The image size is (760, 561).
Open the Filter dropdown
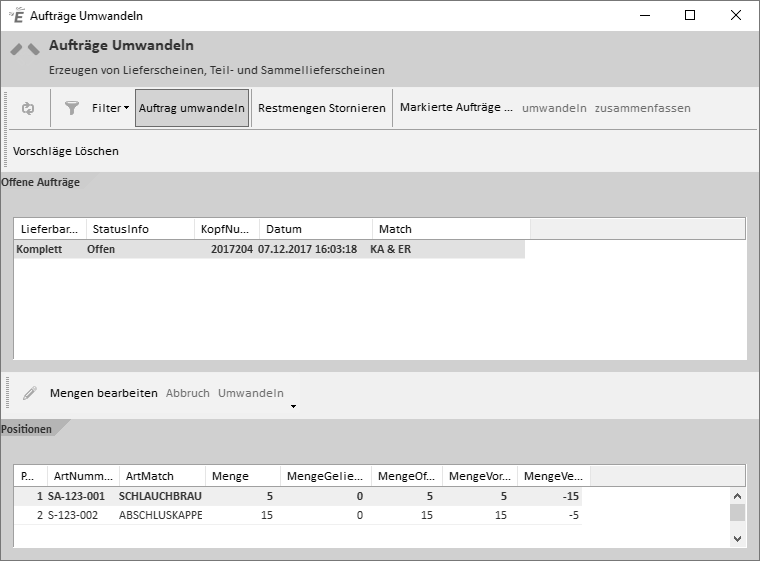pyautogui.click(x=111, y=108)
